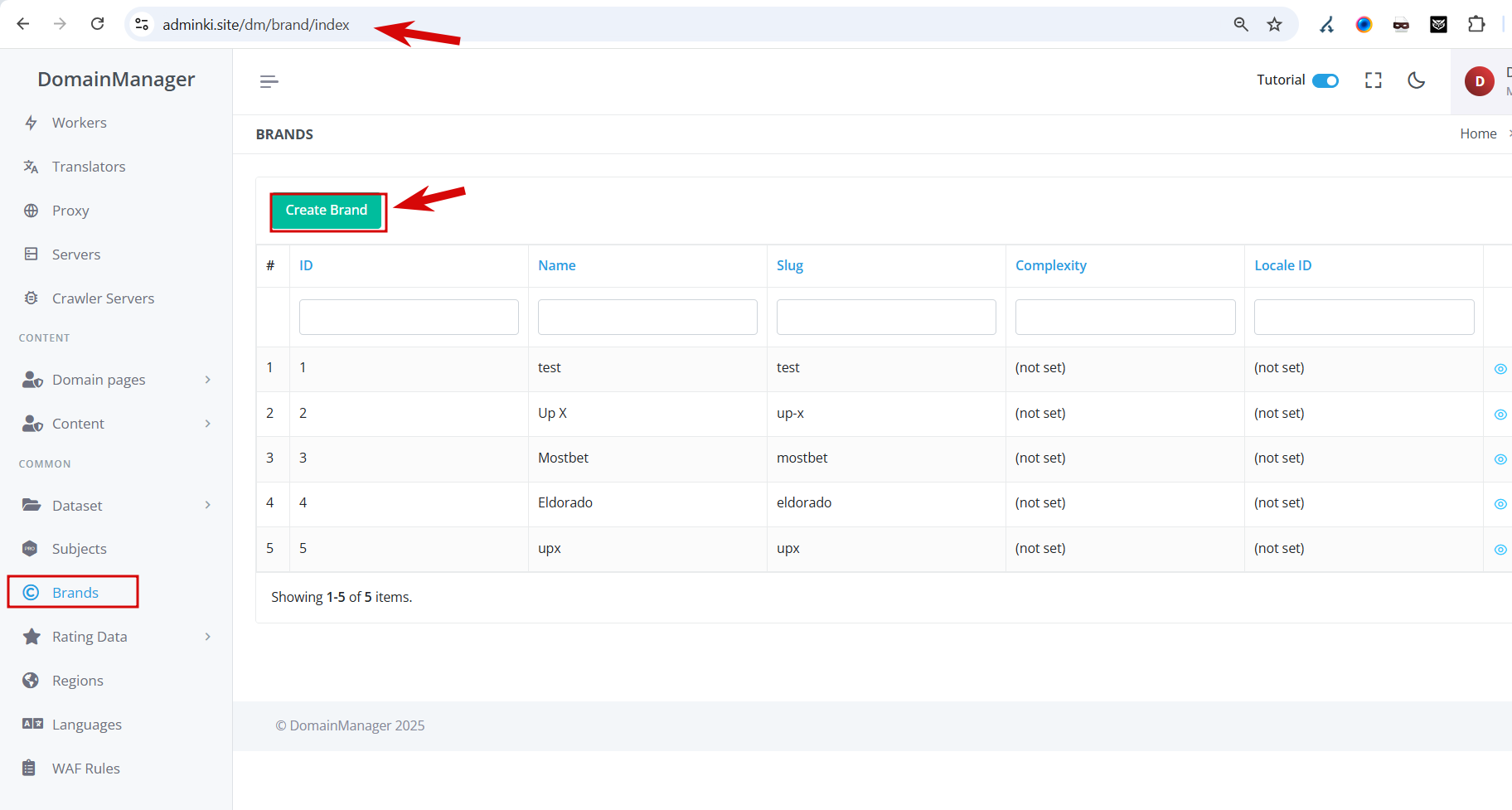Image resolution: width=1512 pixels, height=810 pixels.
Task: View the test brand via eye icon
Action: coord(1500,369)
